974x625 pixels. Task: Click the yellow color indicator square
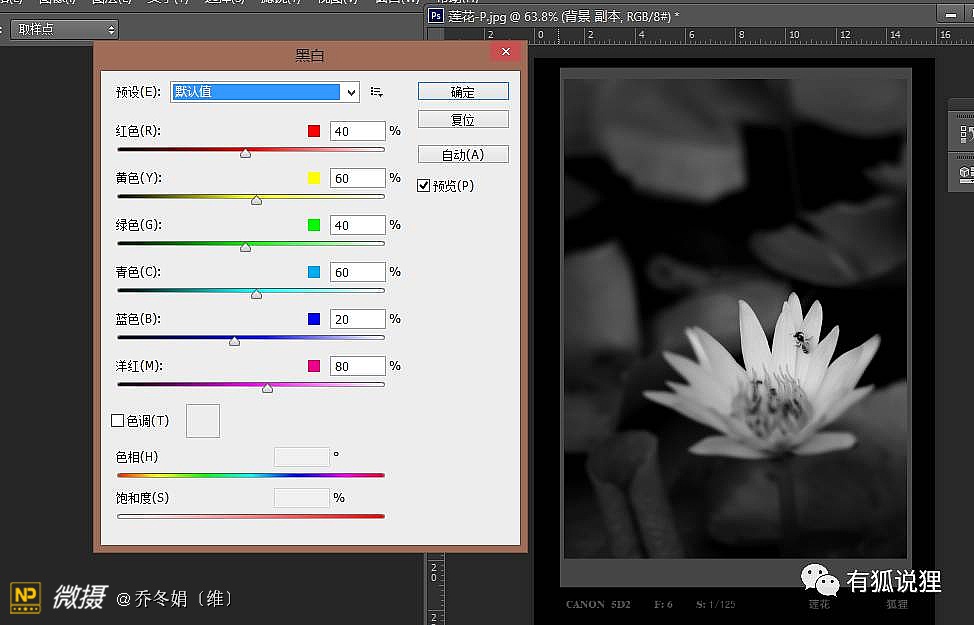pyautogui.click(x=314, y=178)
